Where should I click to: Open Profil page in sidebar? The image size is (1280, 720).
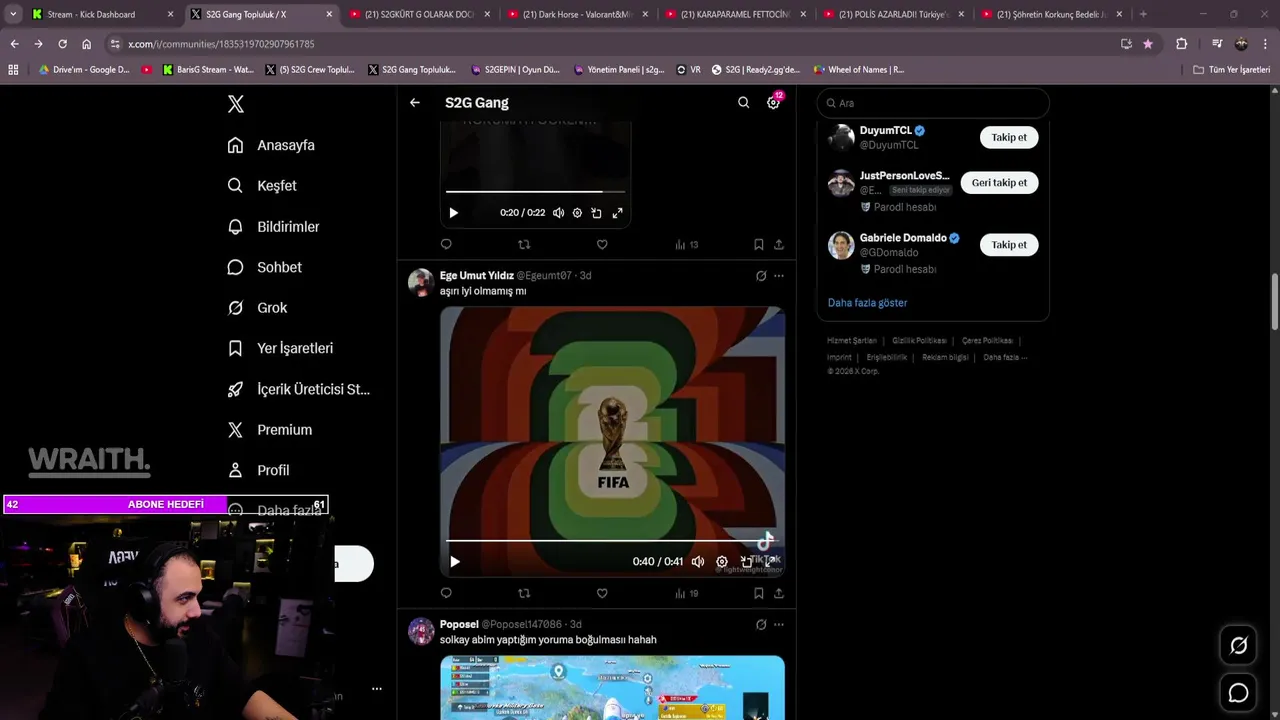[258, 470]
